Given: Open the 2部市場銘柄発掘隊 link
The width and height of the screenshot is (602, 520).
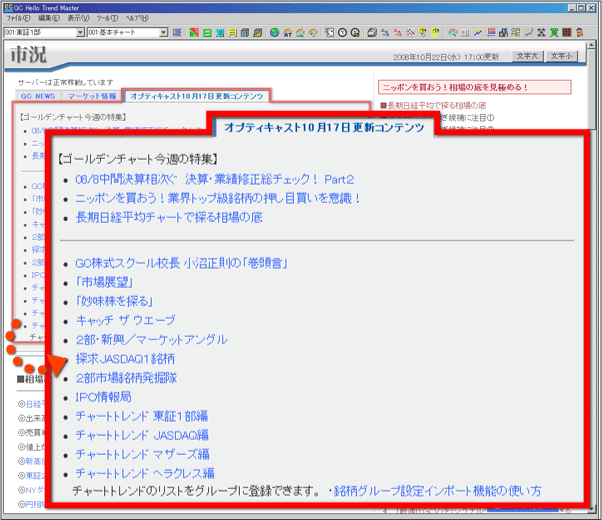Looking at the screenshot, I should [x=126, y=378].
